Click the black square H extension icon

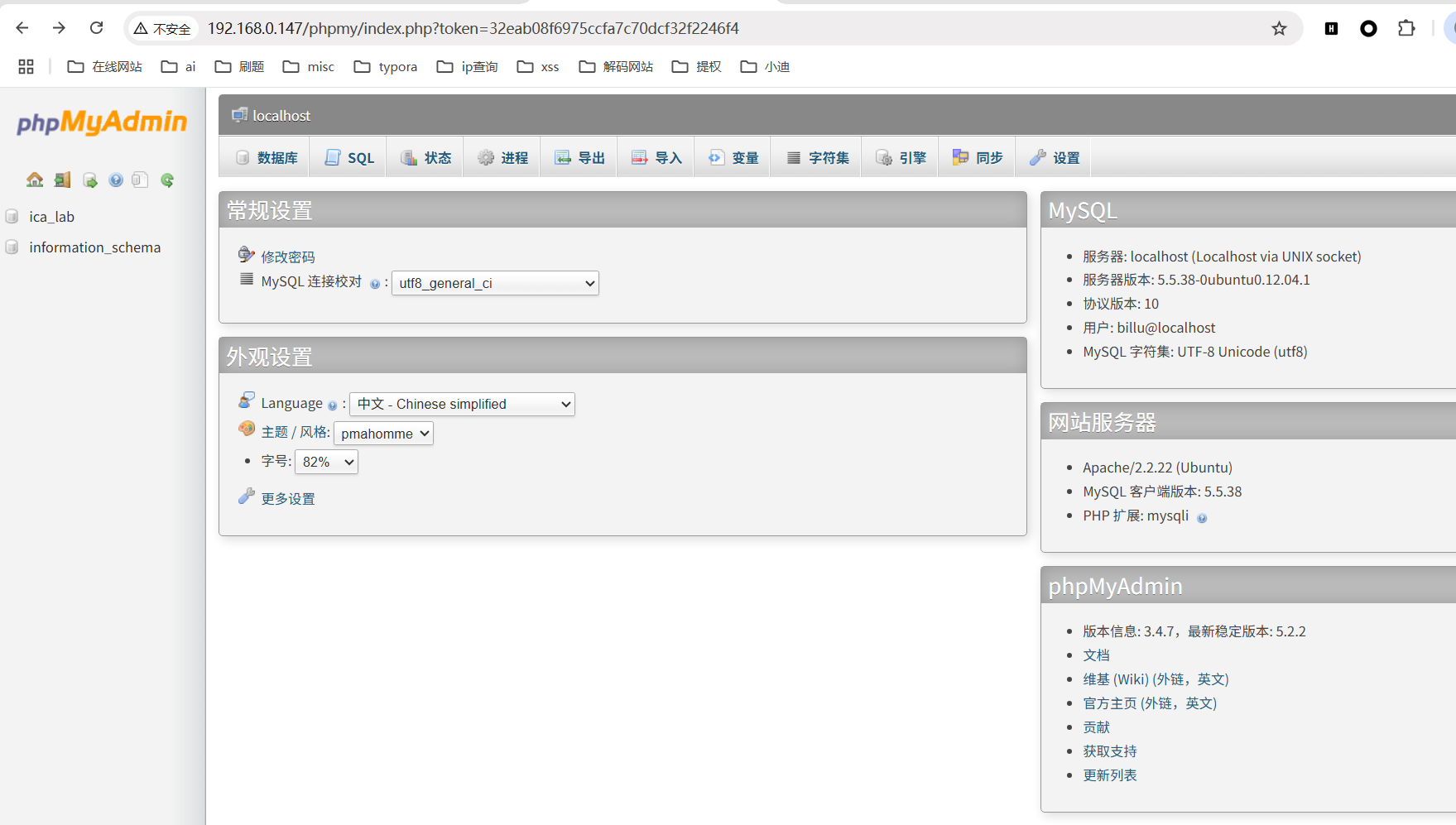(x=1331, y=28)
